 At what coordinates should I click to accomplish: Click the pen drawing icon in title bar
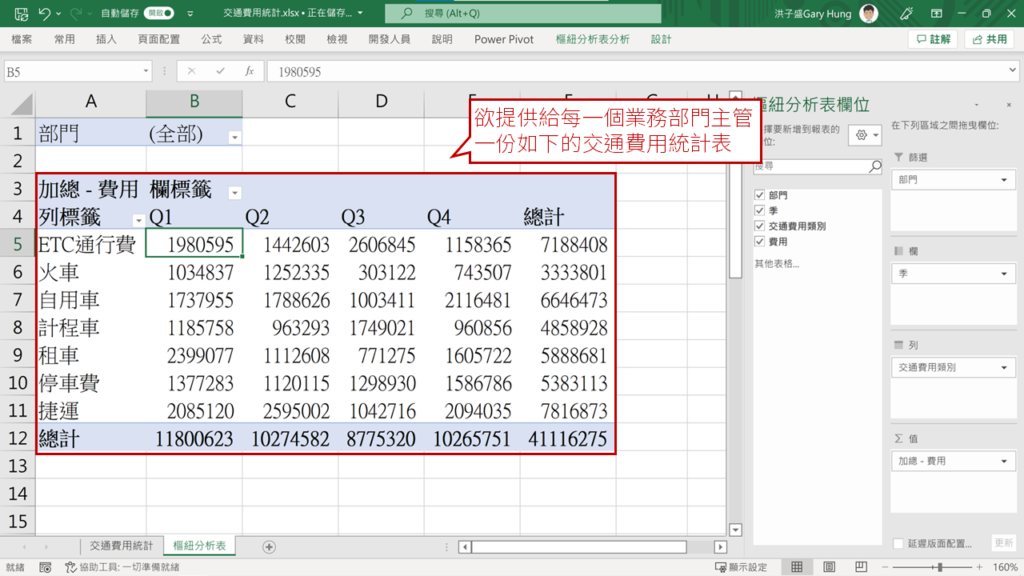point(906,13)
